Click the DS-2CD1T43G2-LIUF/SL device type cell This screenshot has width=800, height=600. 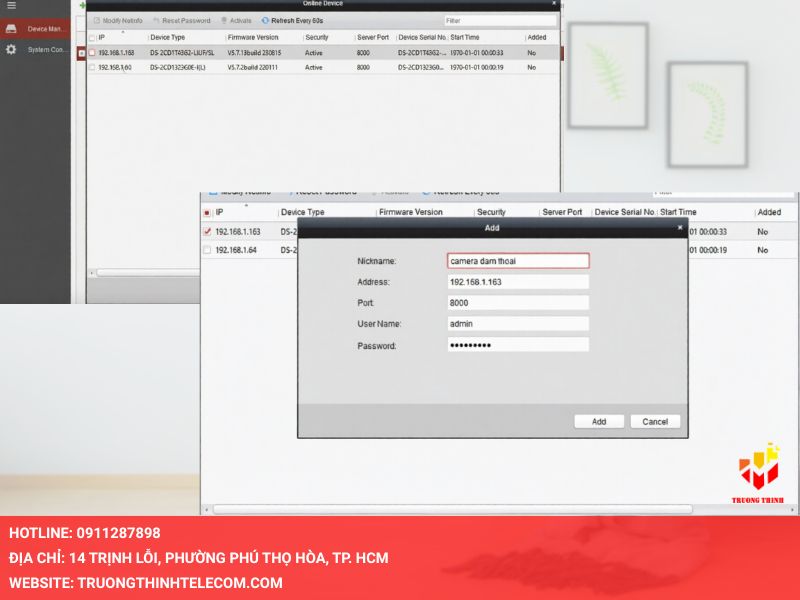click(x=182, y=53)
